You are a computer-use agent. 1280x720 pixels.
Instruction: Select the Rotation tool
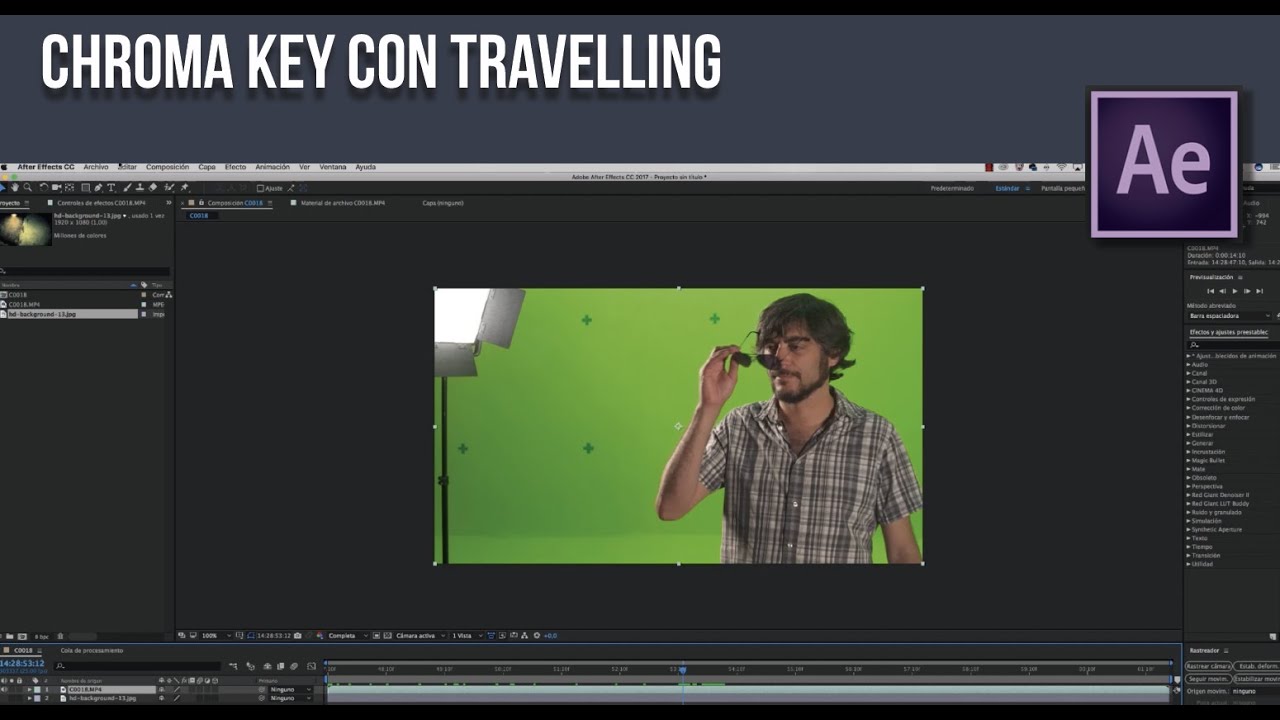(x=44, y=187)
